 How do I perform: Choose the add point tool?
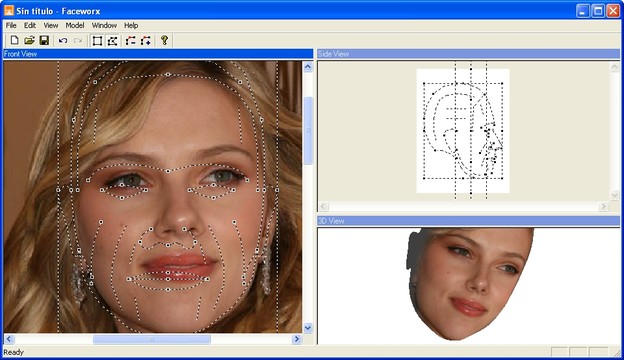tap(146, 41)
